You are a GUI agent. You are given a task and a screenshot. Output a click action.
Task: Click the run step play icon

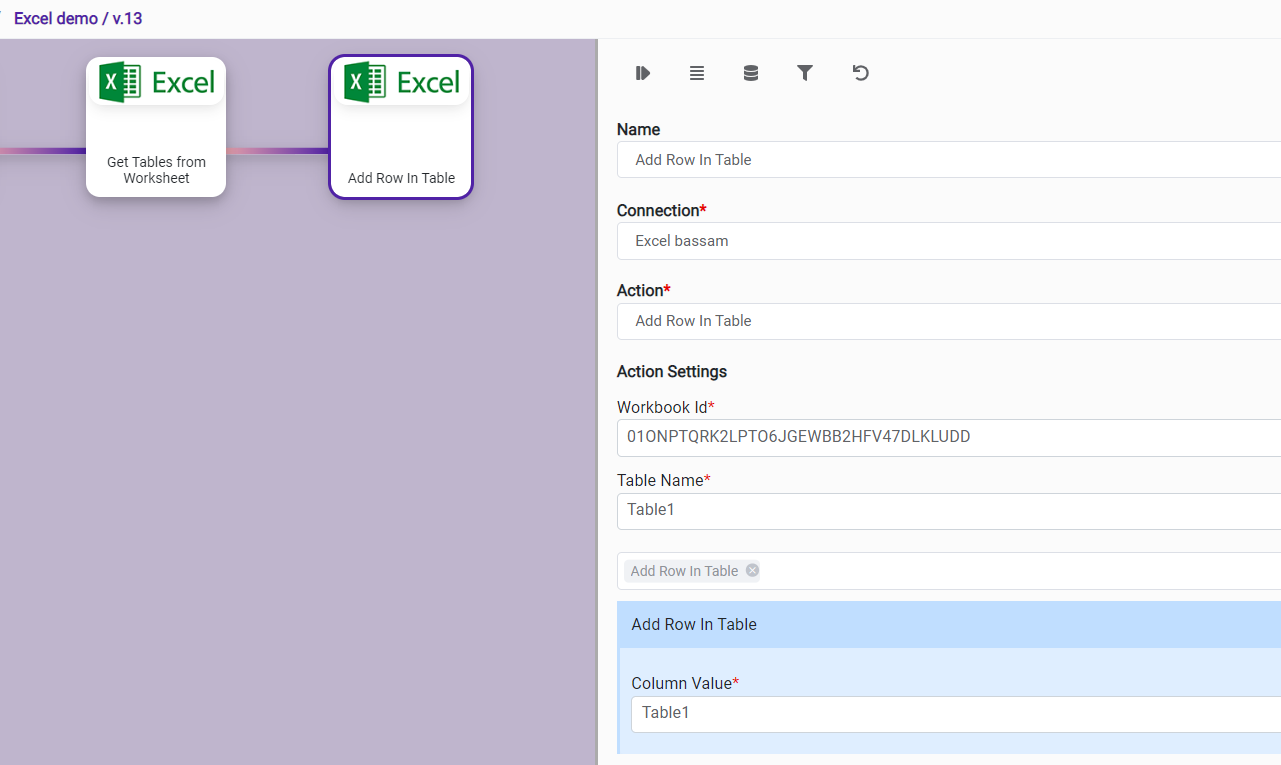[643, 73]
